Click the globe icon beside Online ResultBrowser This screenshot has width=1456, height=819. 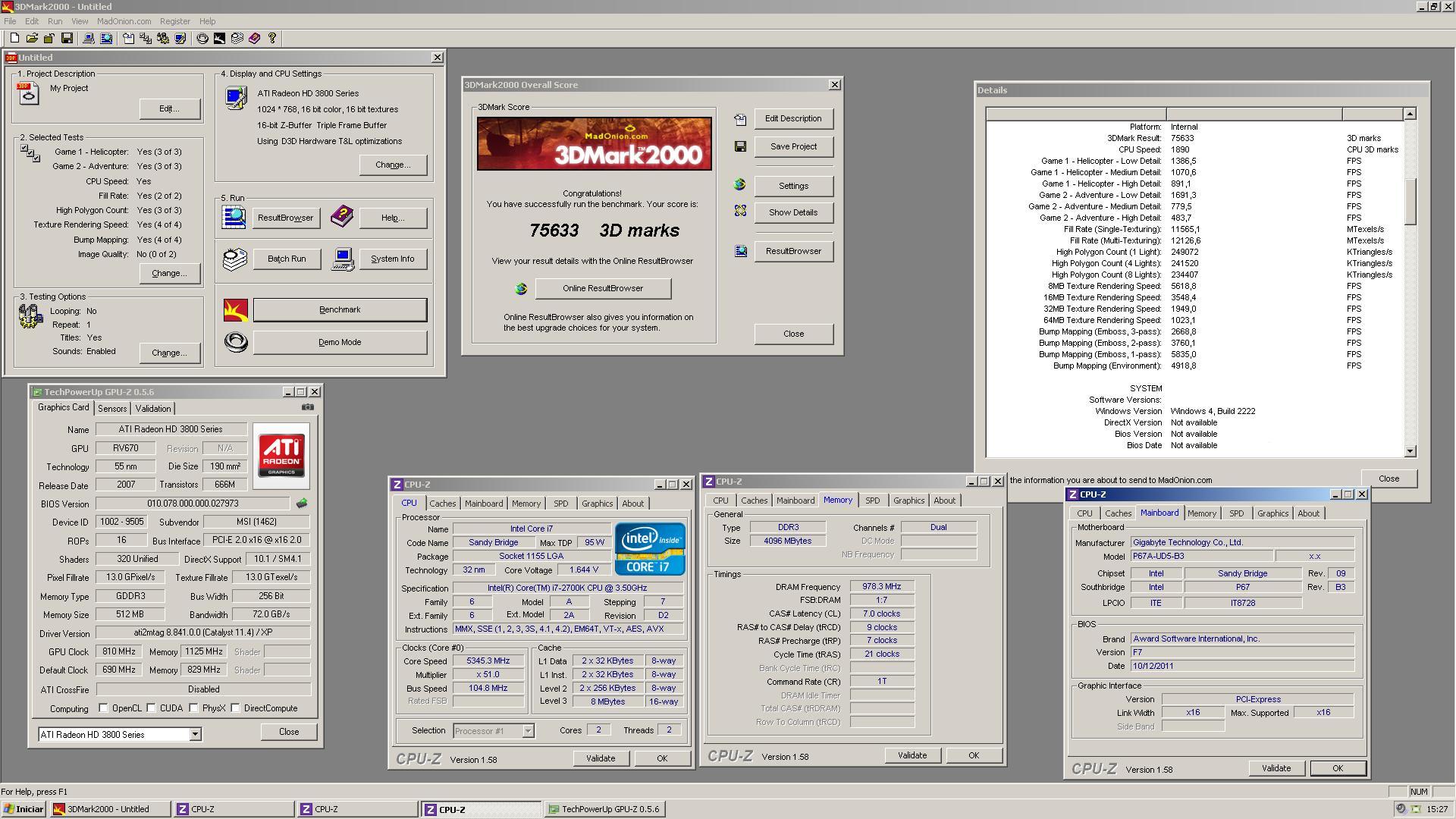click(521, 288)
